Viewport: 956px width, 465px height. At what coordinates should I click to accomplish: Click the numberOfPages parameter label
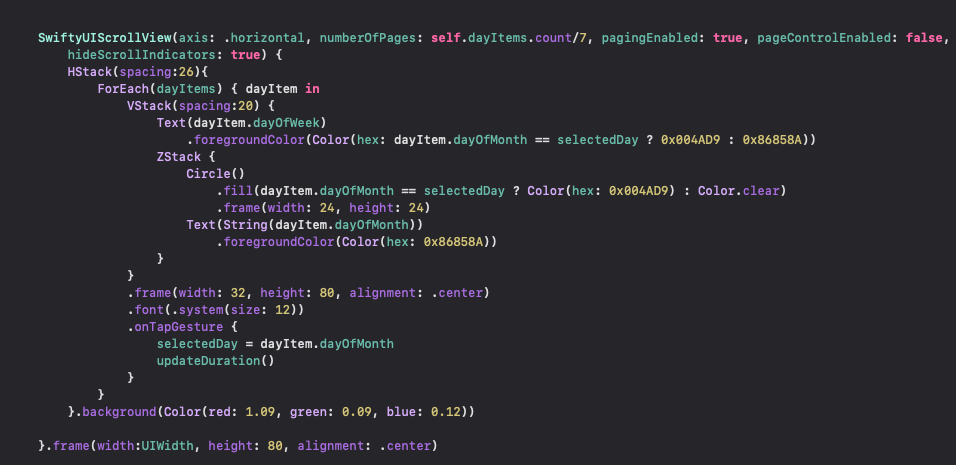368,38
